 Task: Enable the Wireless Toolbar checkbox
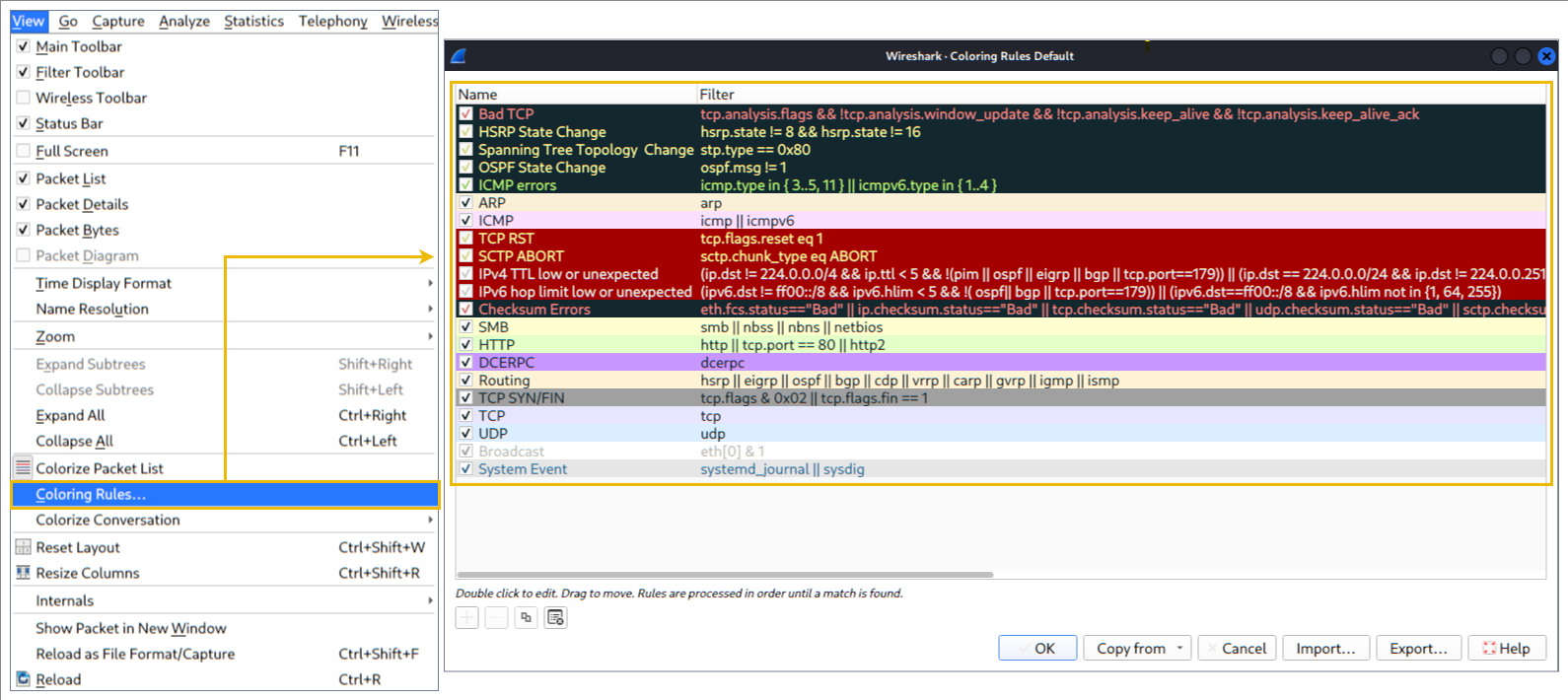24,98
